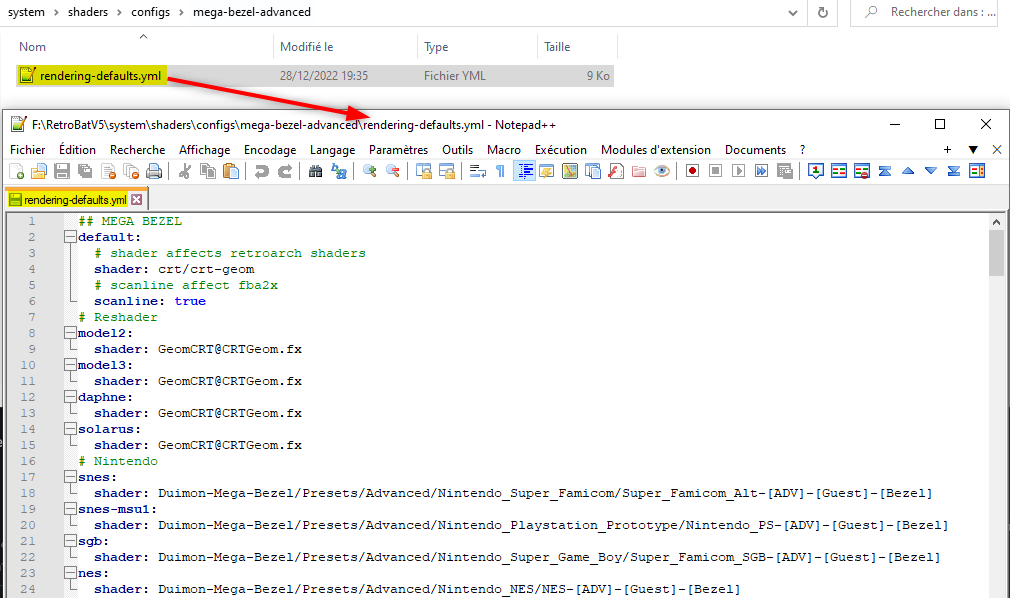
Task: Click the Explorer refresh button
Action: [822, 12]
